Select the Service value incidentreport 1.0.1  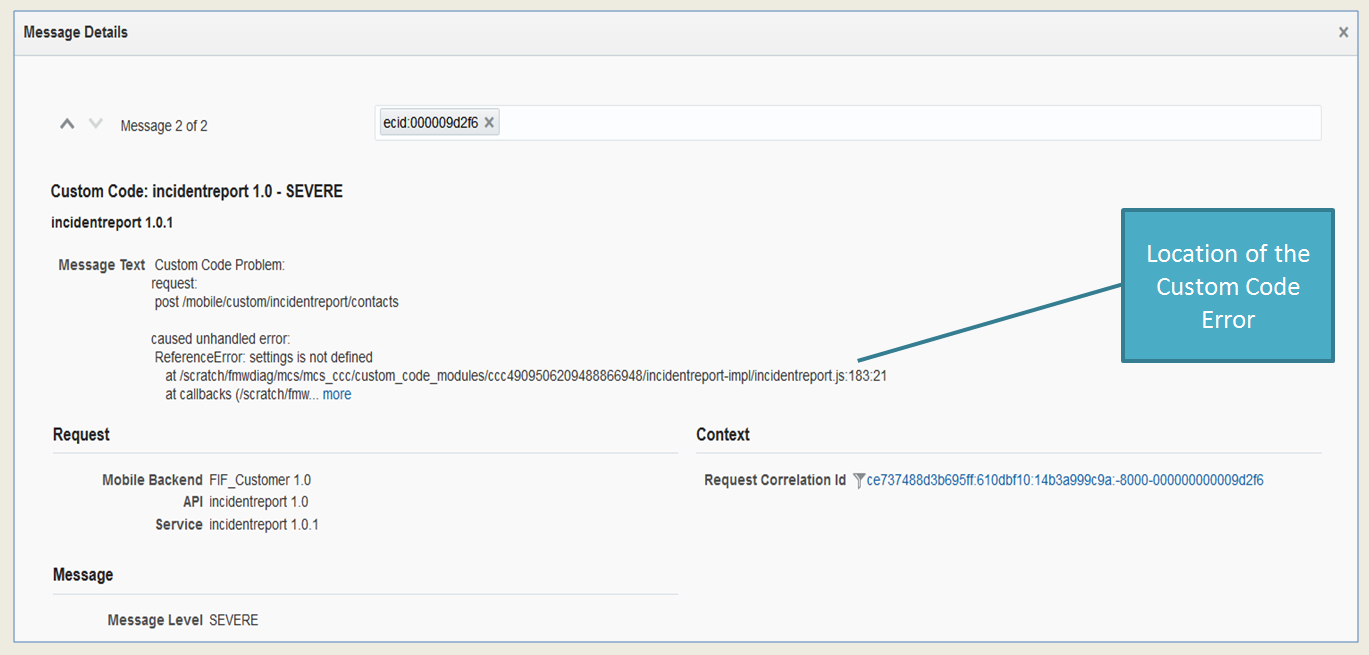[264, 524]
